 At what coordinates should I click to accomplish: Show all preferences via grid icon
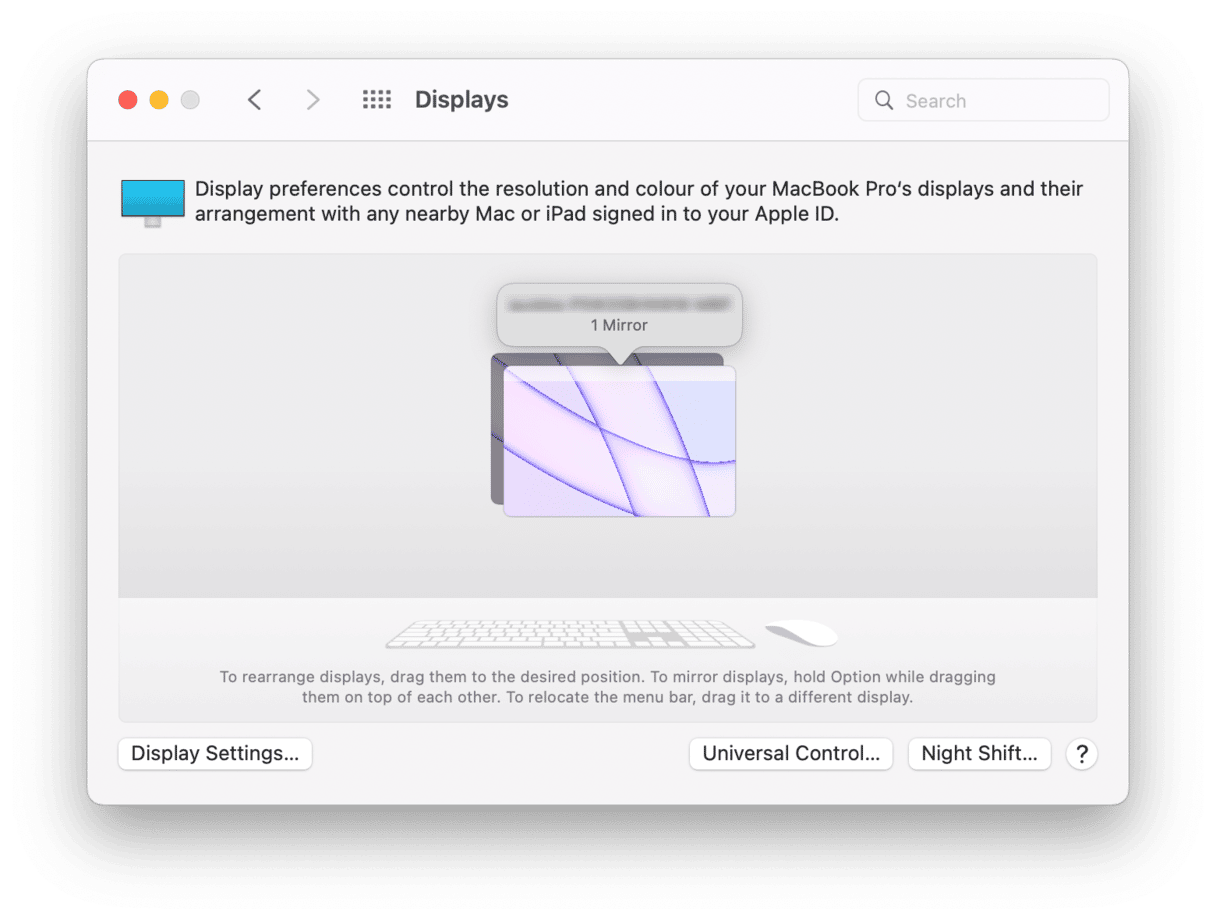[x=376, y=100]
